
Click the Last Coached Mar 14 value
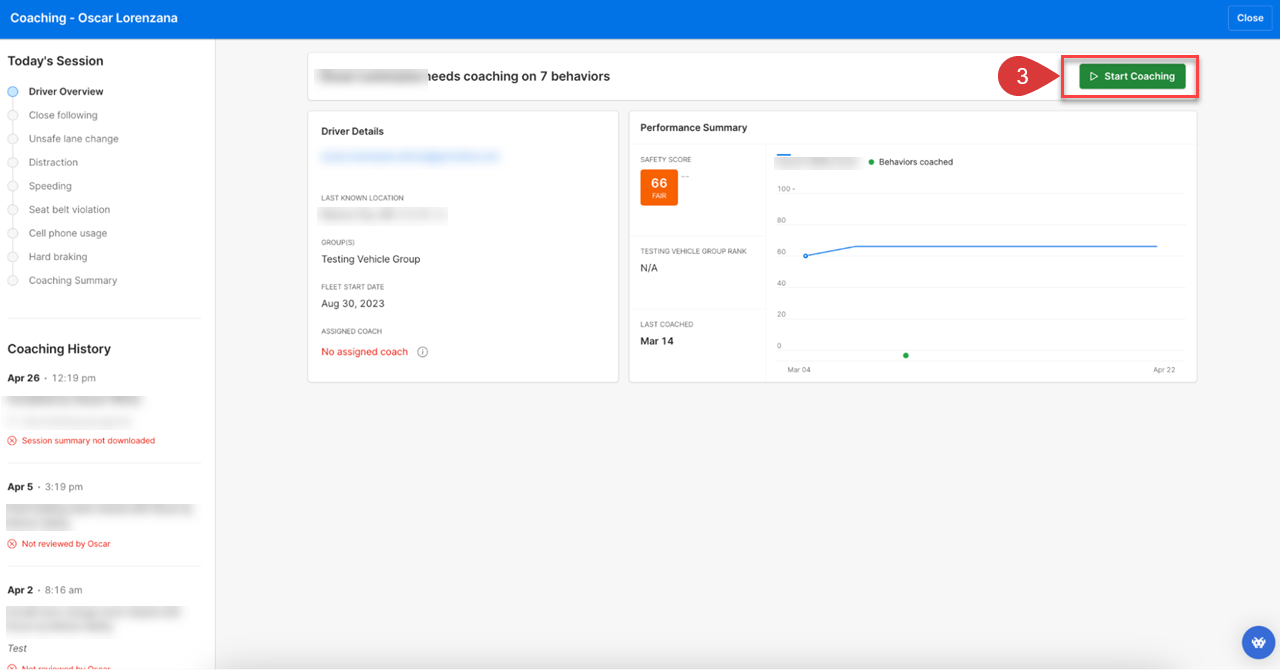pos(657,341)
